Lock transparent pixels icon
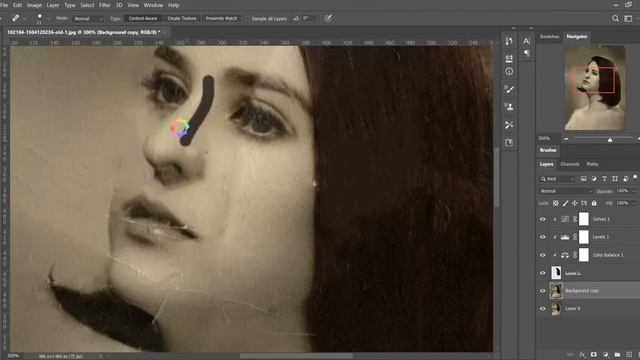This screenshot has height=360, width=640. [556, 203]
